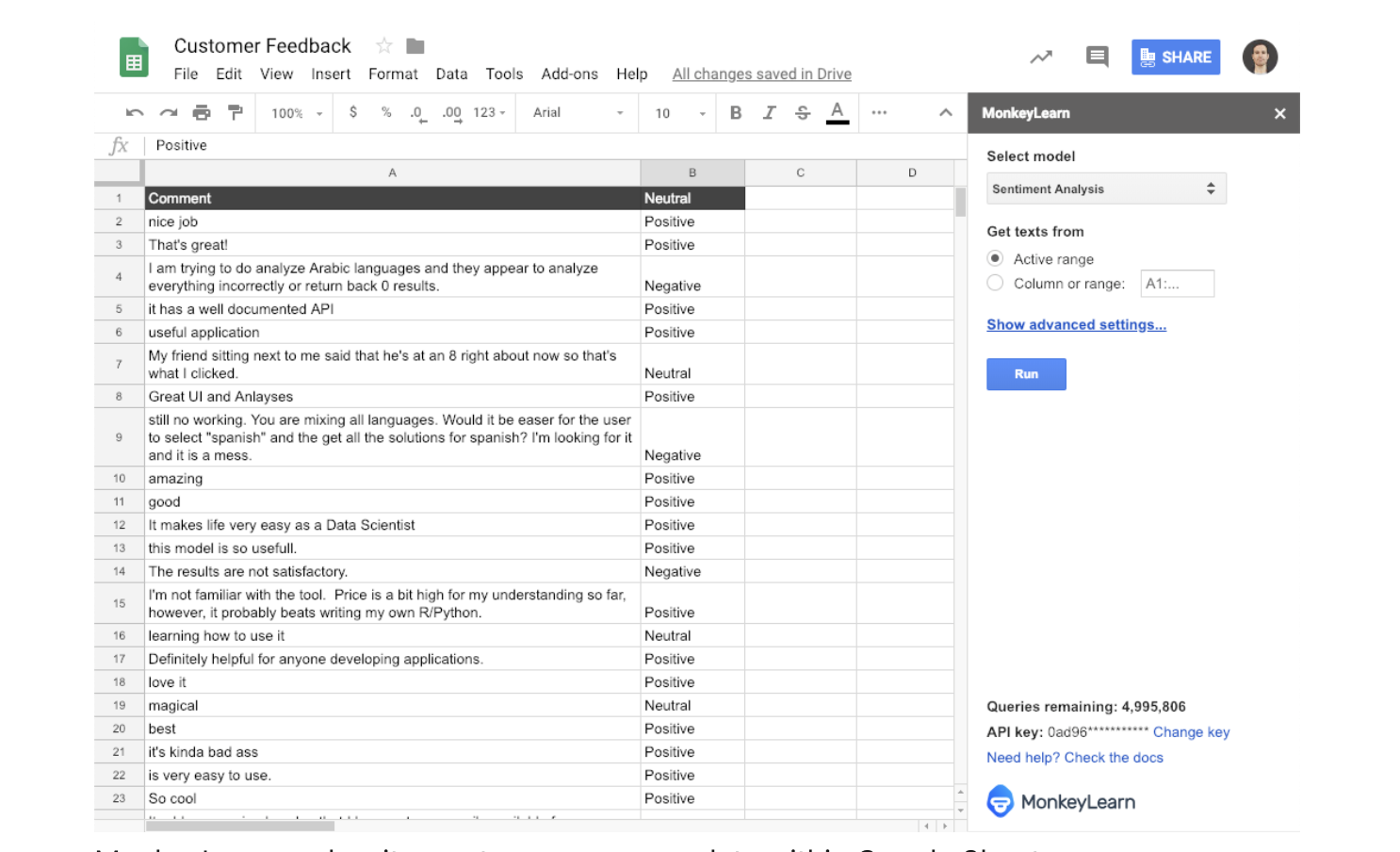Image resolution: width=1400 pixels, height=852 pixels.
Task: Click the fx formula icon
Action: point(119,145)
